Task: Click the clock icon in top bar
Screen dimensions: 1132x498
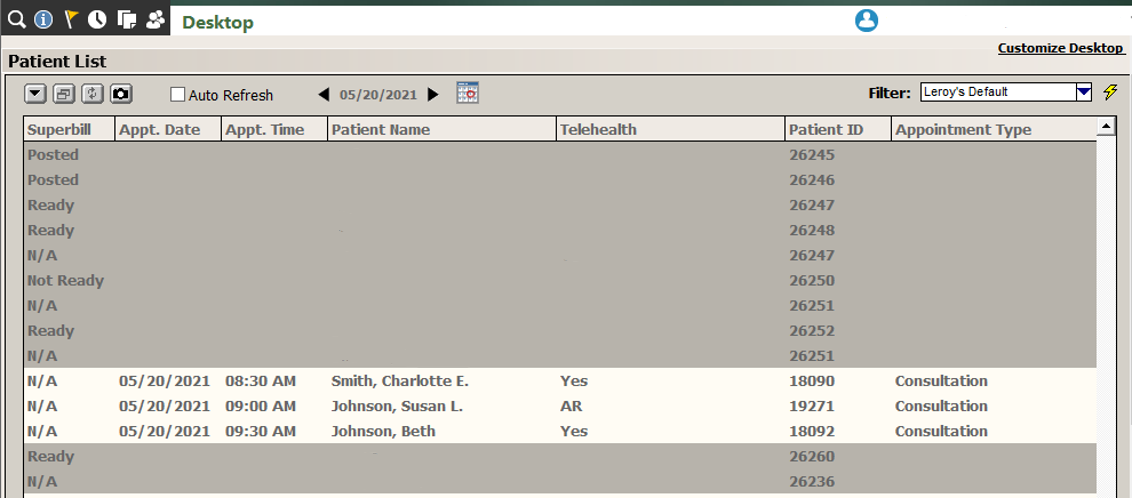Action: pos(97,19)
